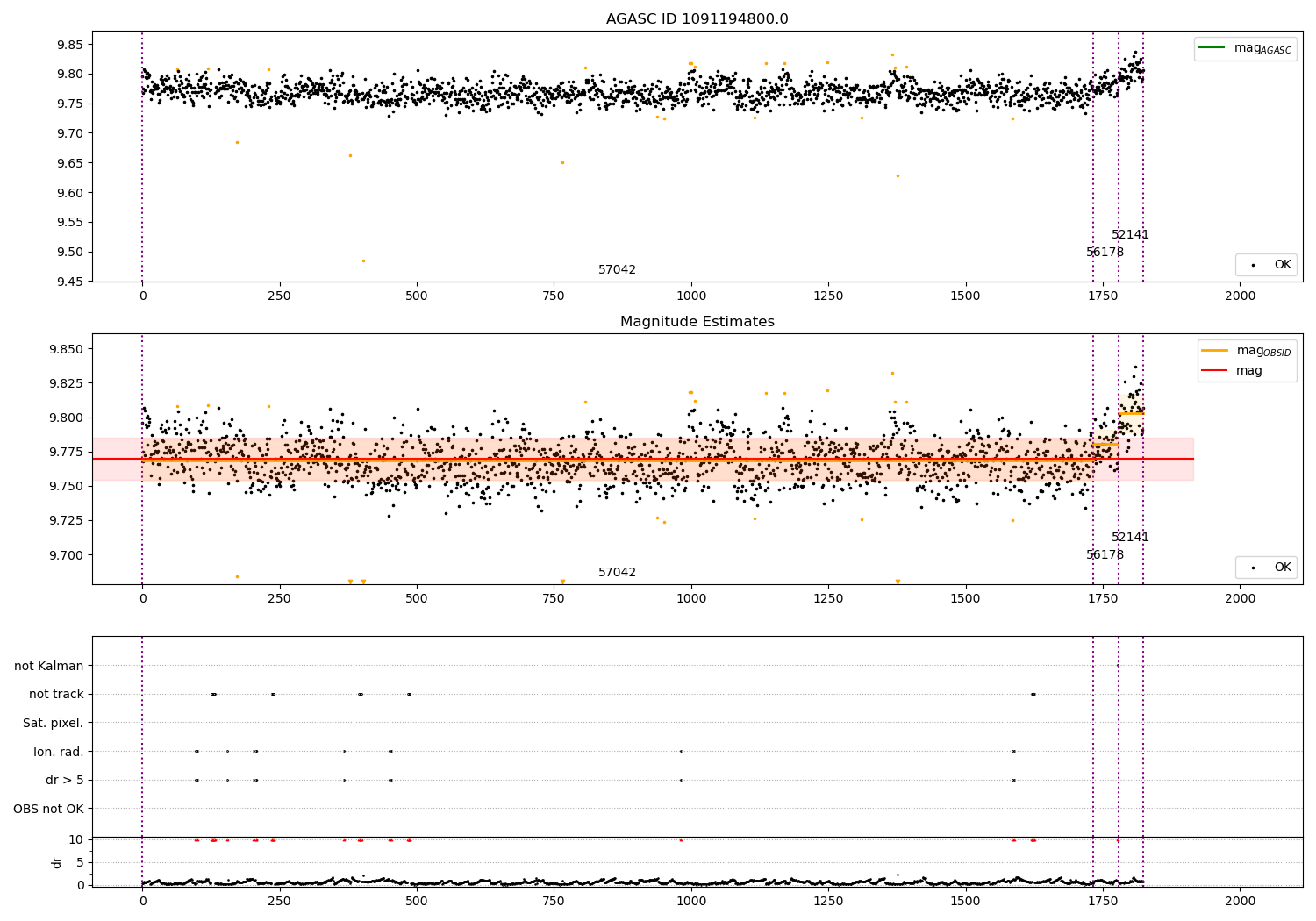1316x921 pixels.
Task: Click annotation 57042 in top plot
Action: (x=617, y=270)
